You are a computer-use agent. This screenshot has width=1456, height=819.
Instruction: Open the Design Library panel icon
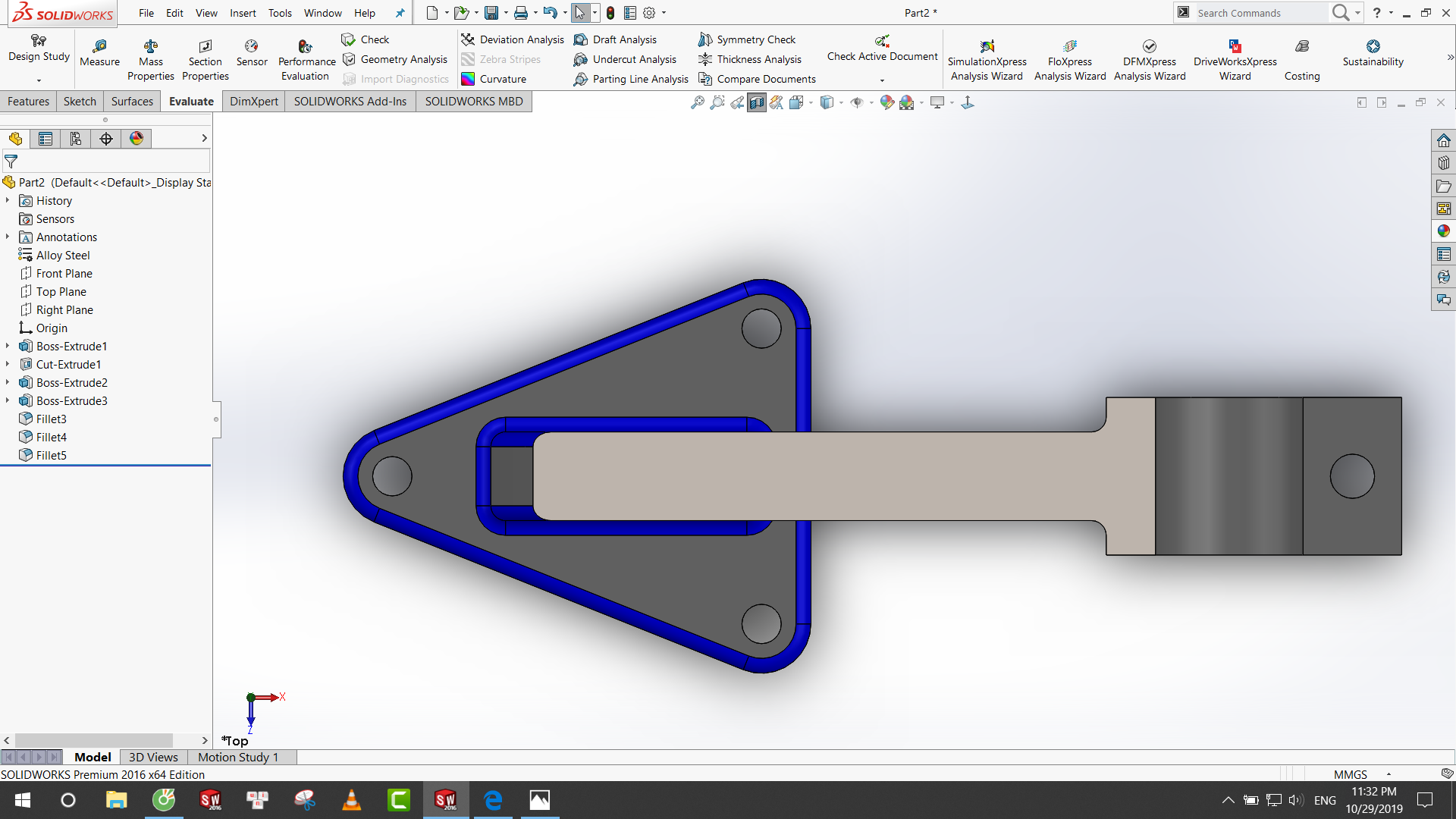coord(1444,163)
